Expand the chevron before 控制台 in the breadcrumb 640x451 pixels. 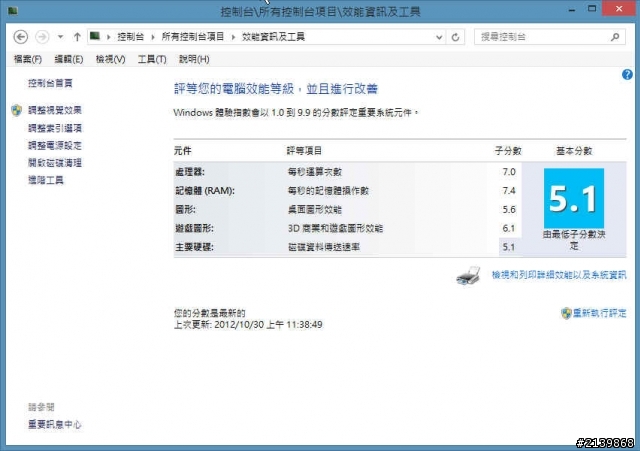(x=109, y=37)
